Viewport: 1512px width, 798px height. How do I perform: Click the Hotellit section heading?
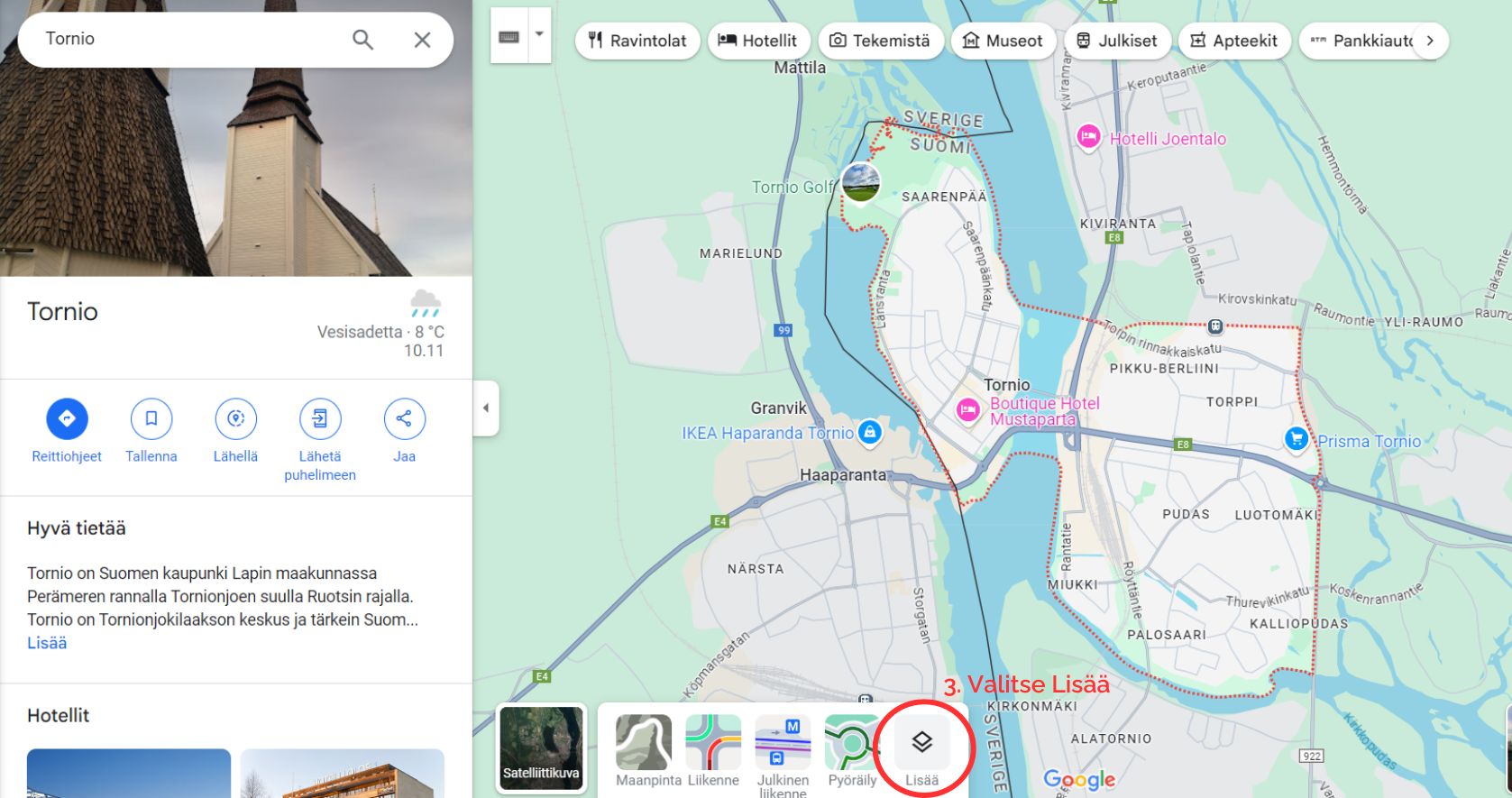(x=59, y=715)
